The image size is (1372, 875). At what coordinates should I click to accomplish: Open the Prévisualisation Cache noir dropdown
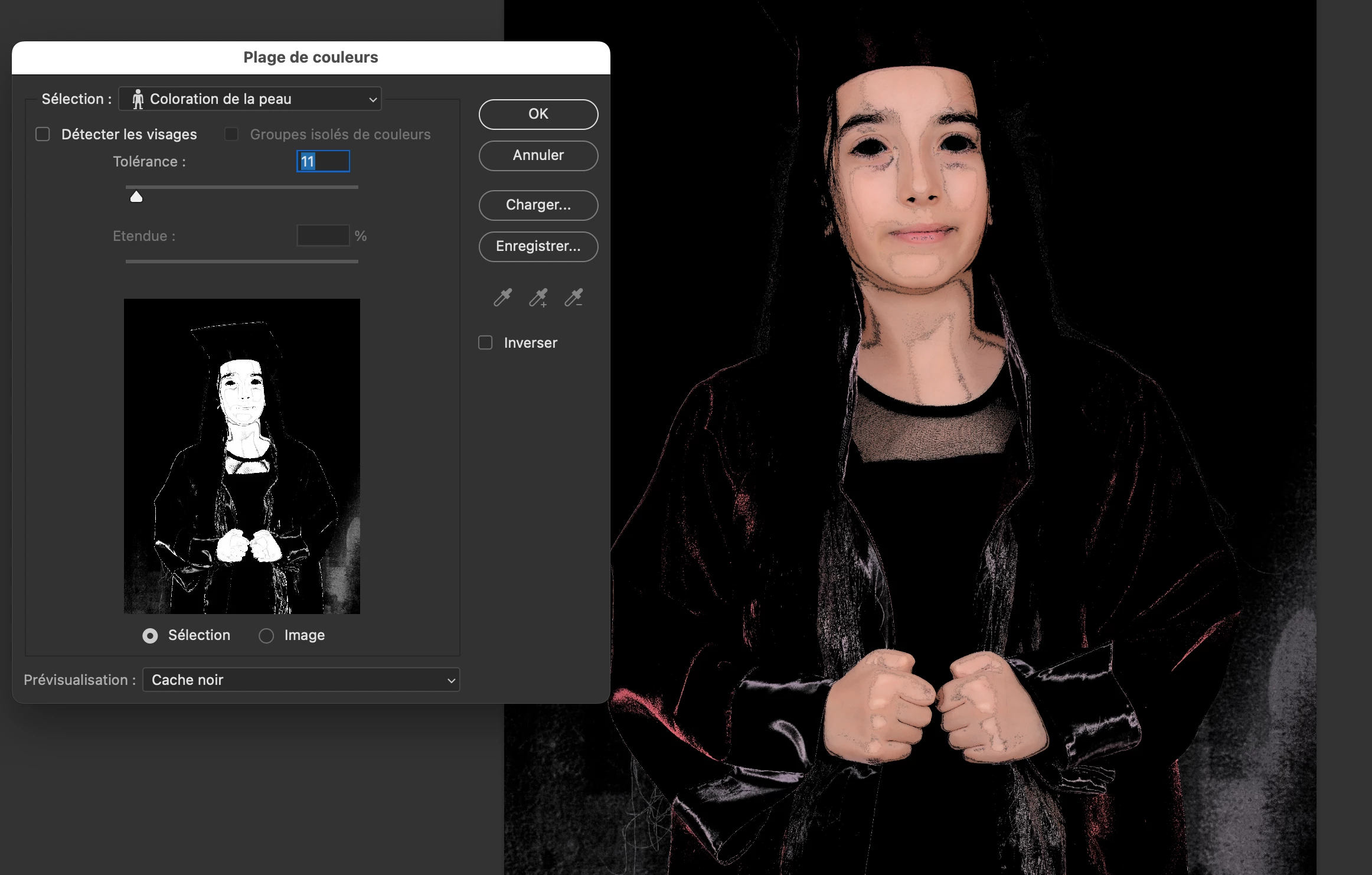[301, 680]
